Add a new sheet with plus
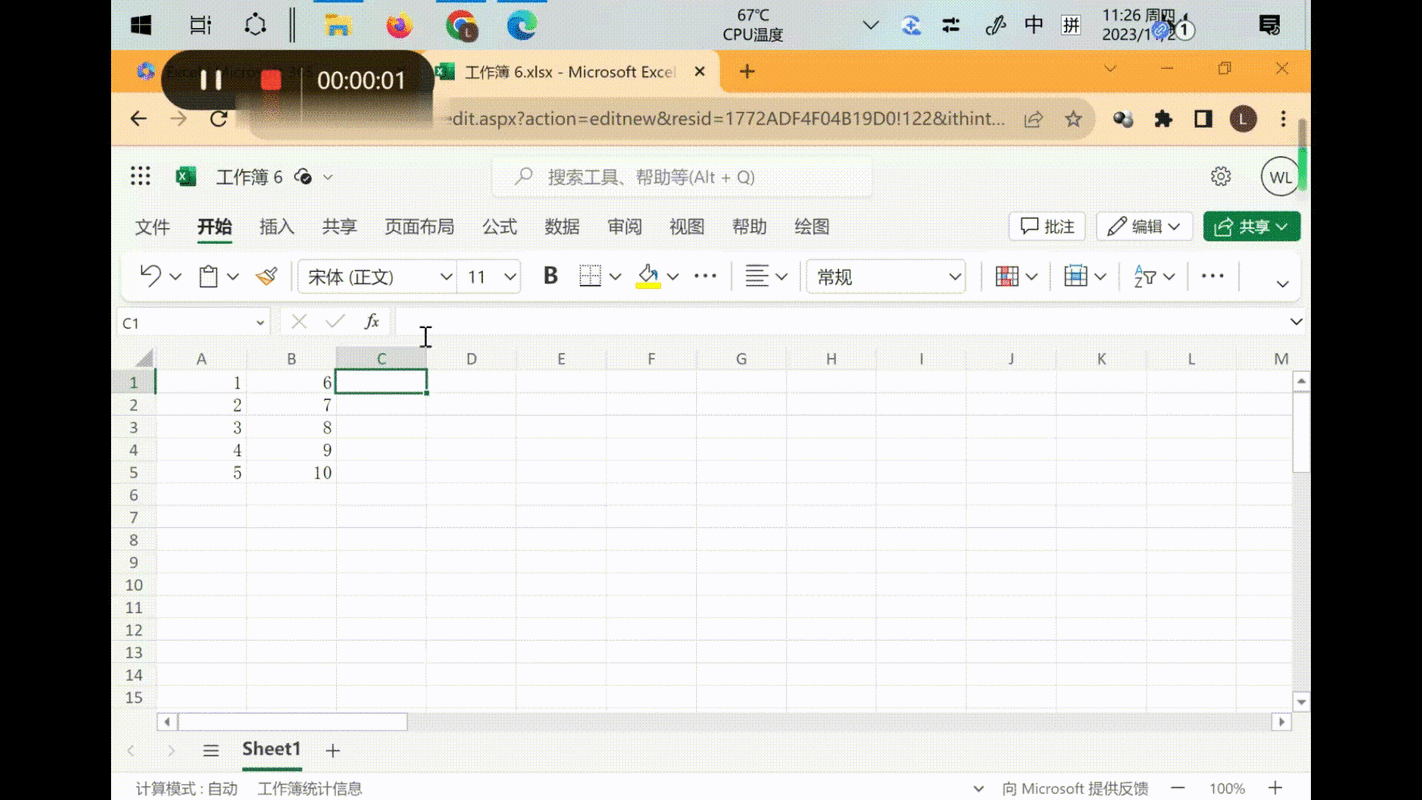This screenshot has height=800, width=1422. [333, 750]
